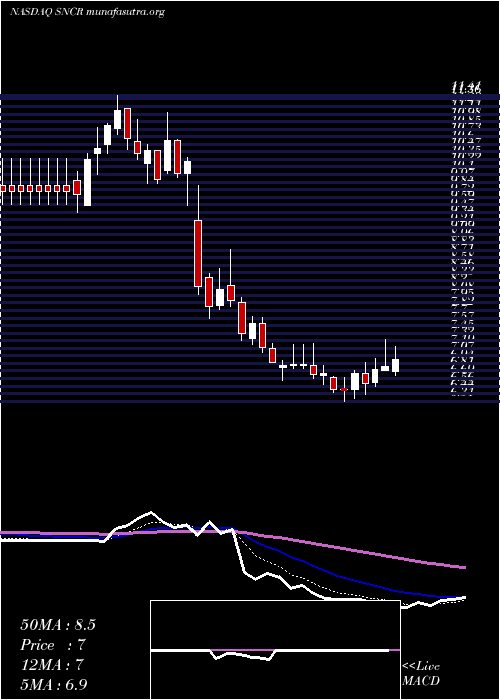Click inside the MACD inset panel
500x700 pixels.
click(275, 650)
